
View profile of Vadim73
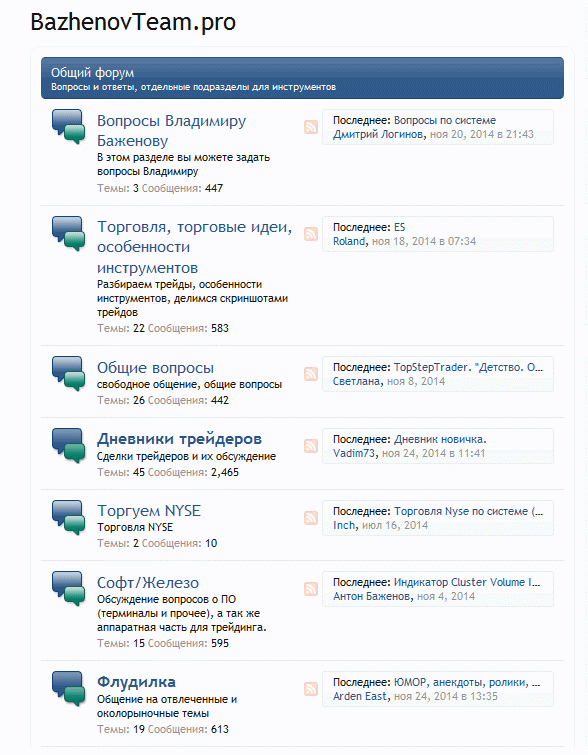pos(354,453)
